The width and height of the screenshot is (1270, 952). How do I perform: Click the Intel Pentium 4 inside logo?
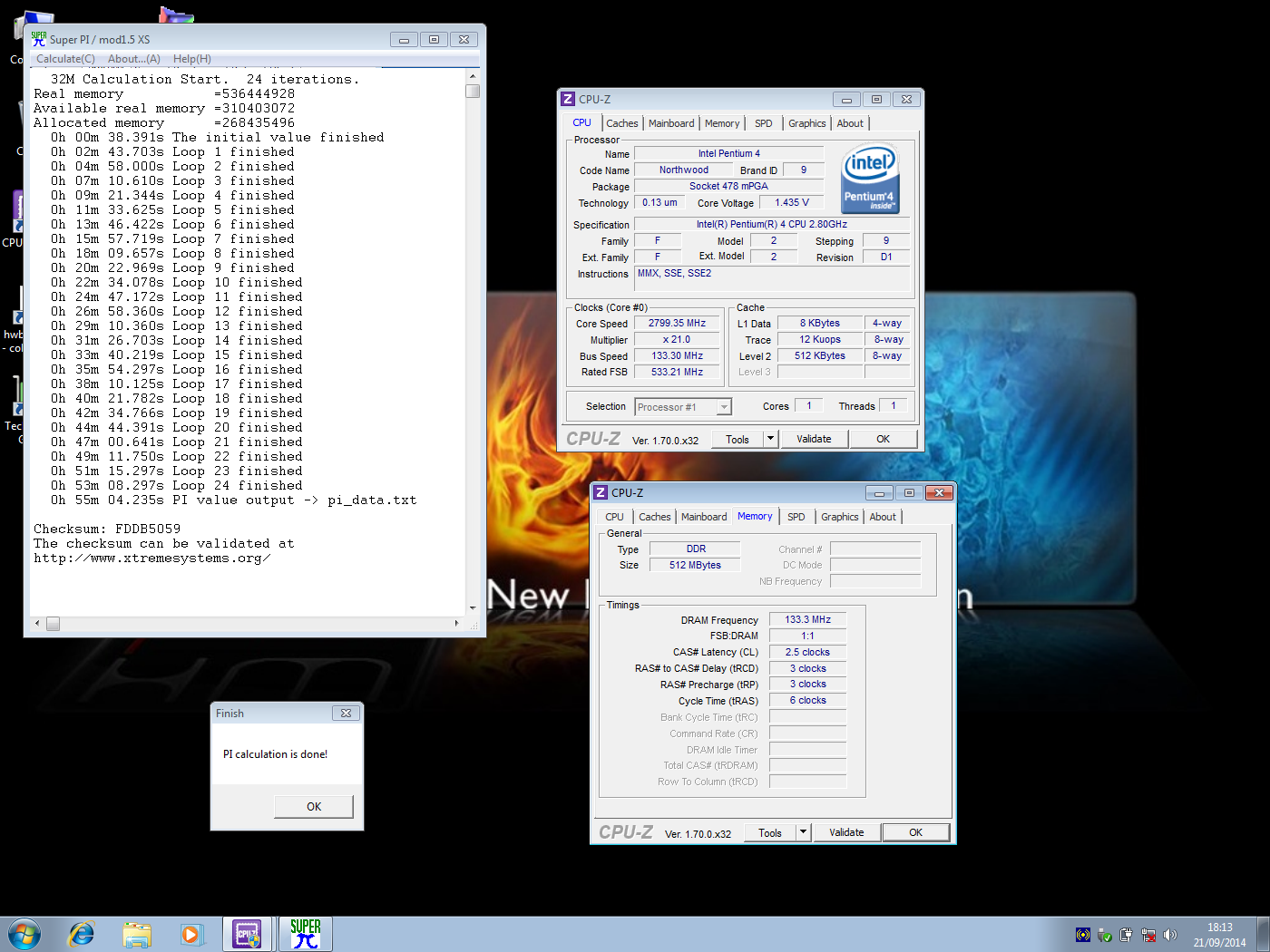[870, 178]
